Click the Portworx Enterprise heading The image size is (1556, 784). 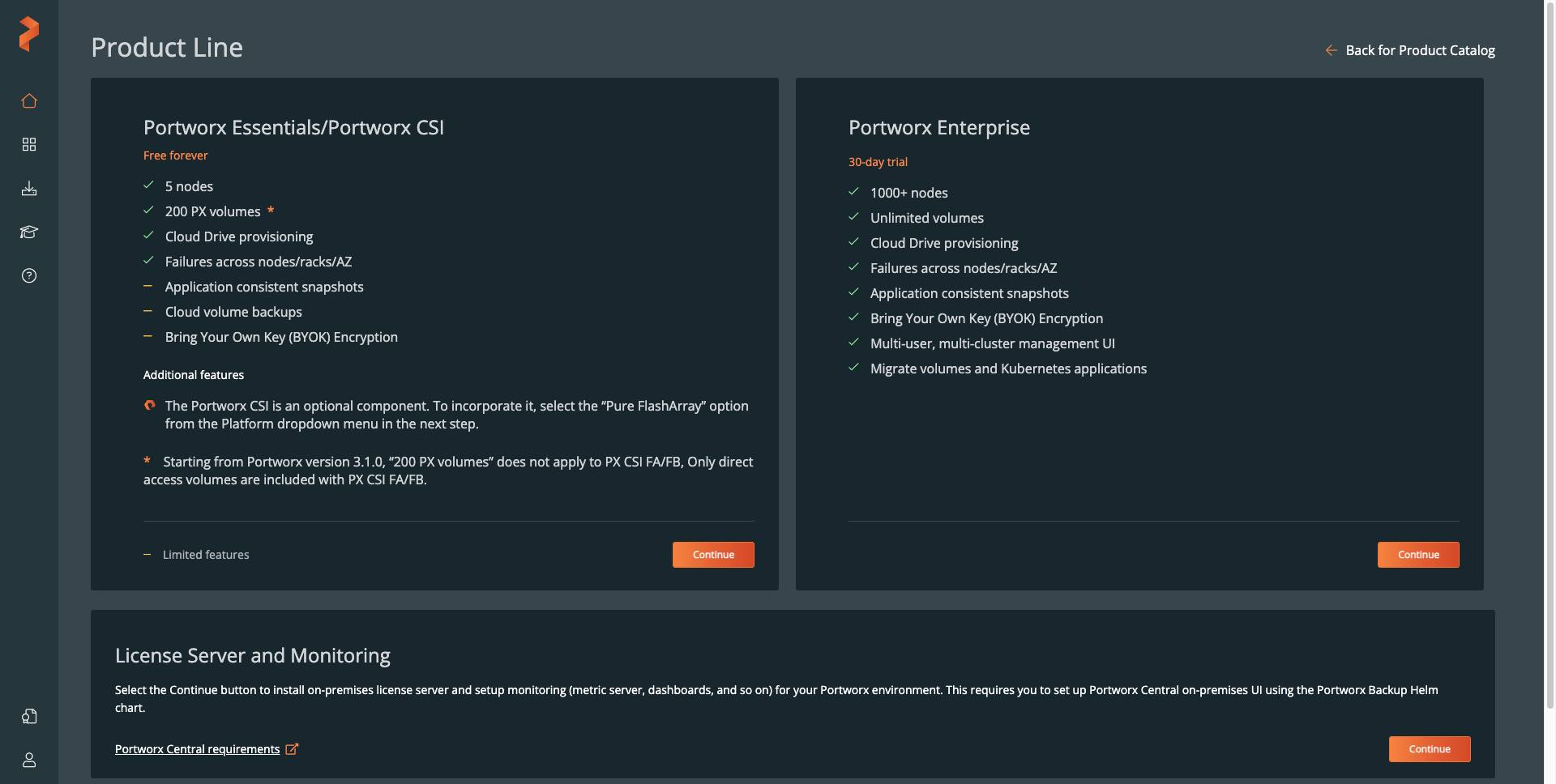938,127
